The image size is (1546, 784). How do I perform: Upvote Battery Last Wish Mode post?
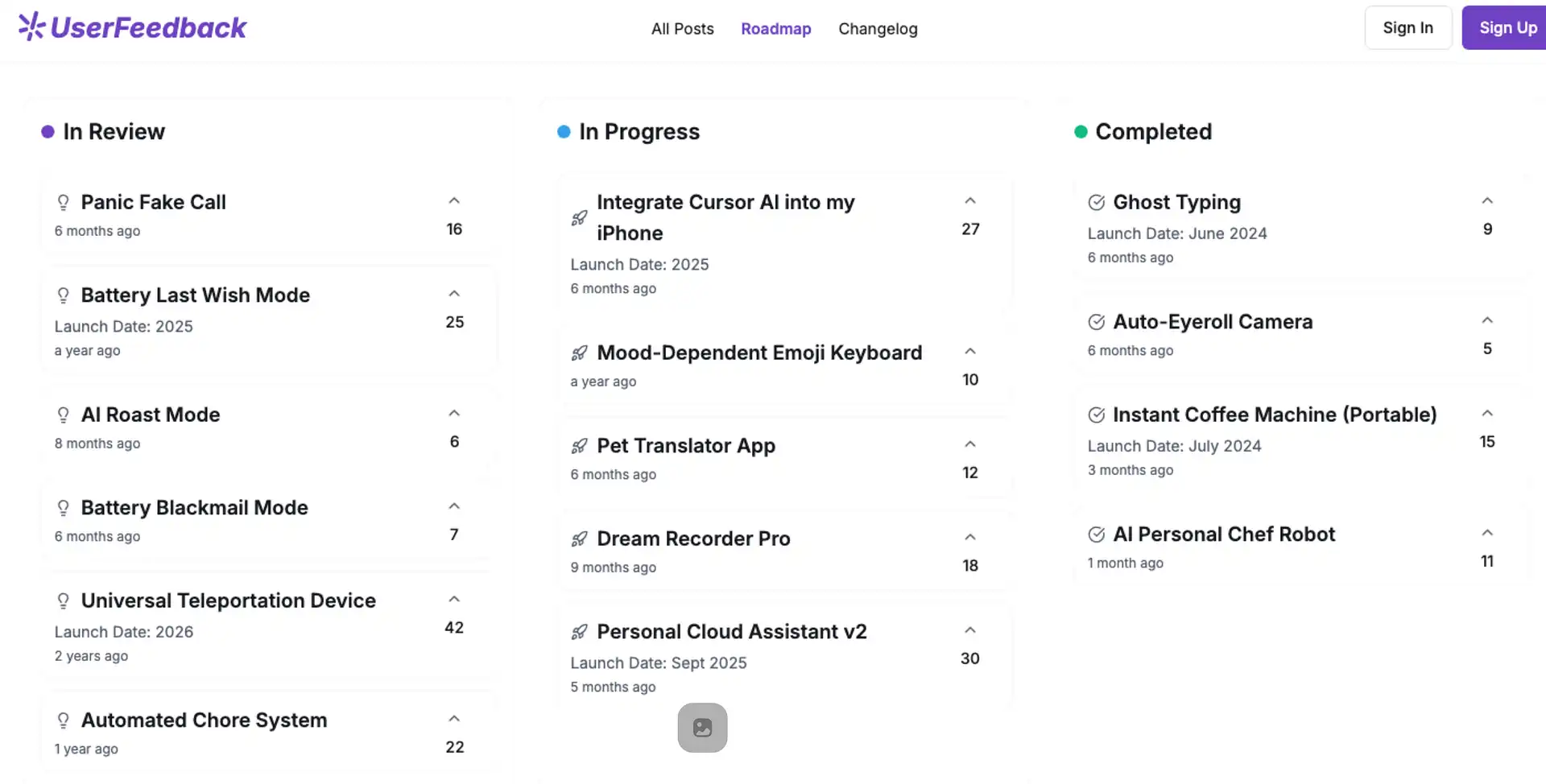pos(454,294)
